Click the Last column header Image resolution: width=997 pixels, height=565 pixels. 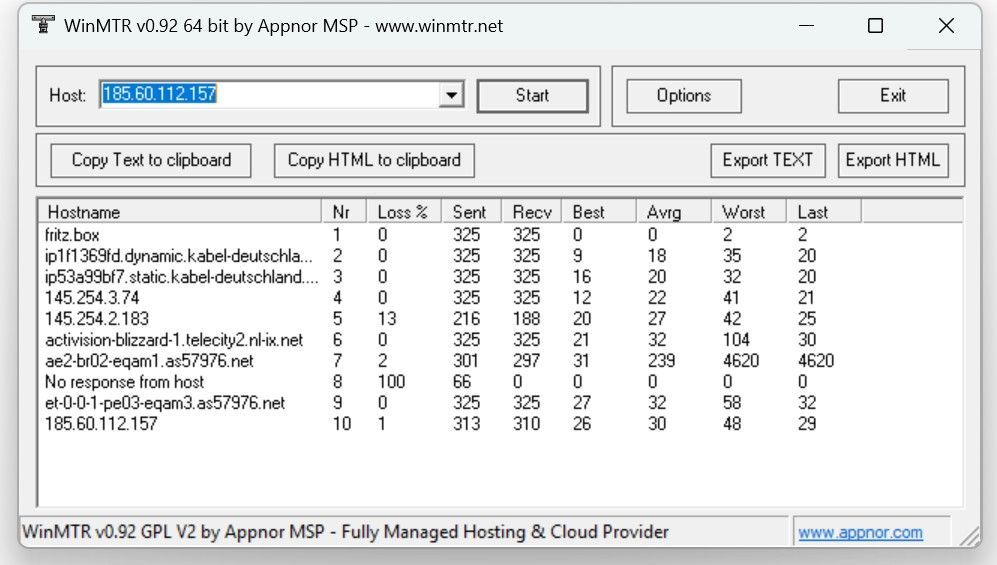[x=824, y=212]
